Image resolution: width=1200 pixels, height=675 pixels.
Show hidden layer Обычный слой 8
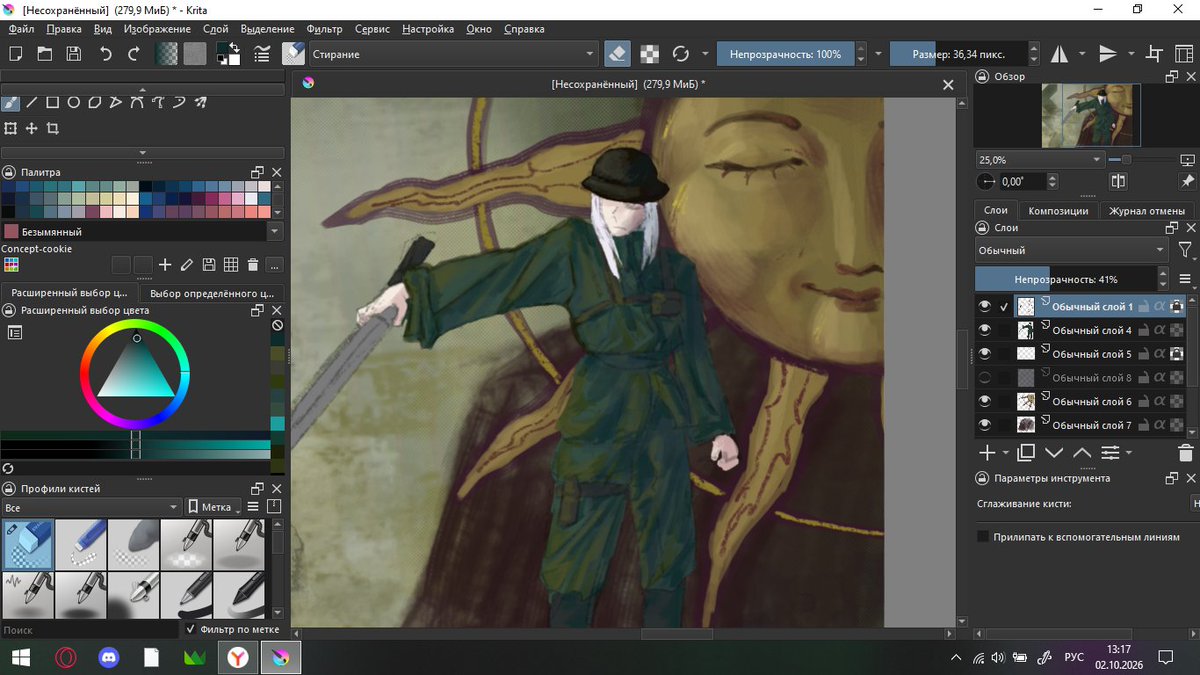(x=985, y=378)
